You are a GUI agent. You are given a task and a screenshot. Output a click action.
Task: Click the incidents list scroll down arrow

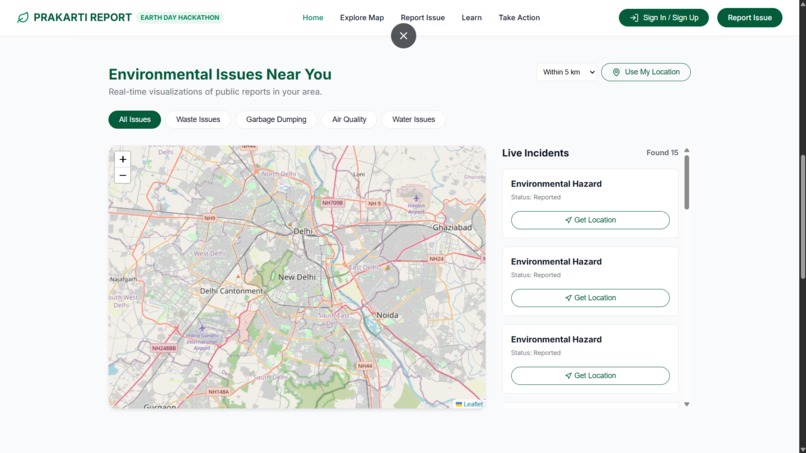pyautogui.click(x=686, y=404)
